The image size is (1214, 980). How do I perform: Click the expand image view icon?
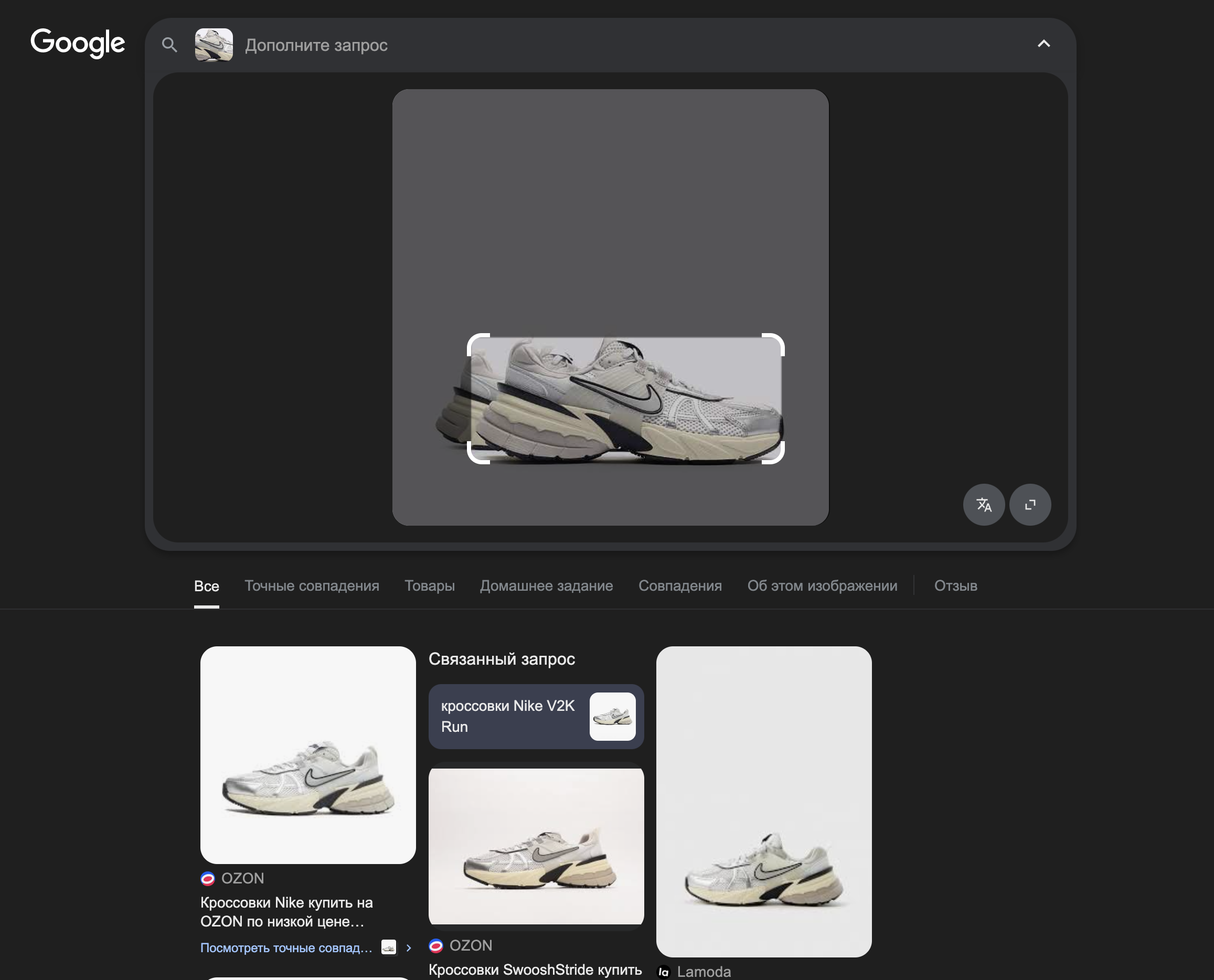tap(1030, 505)
